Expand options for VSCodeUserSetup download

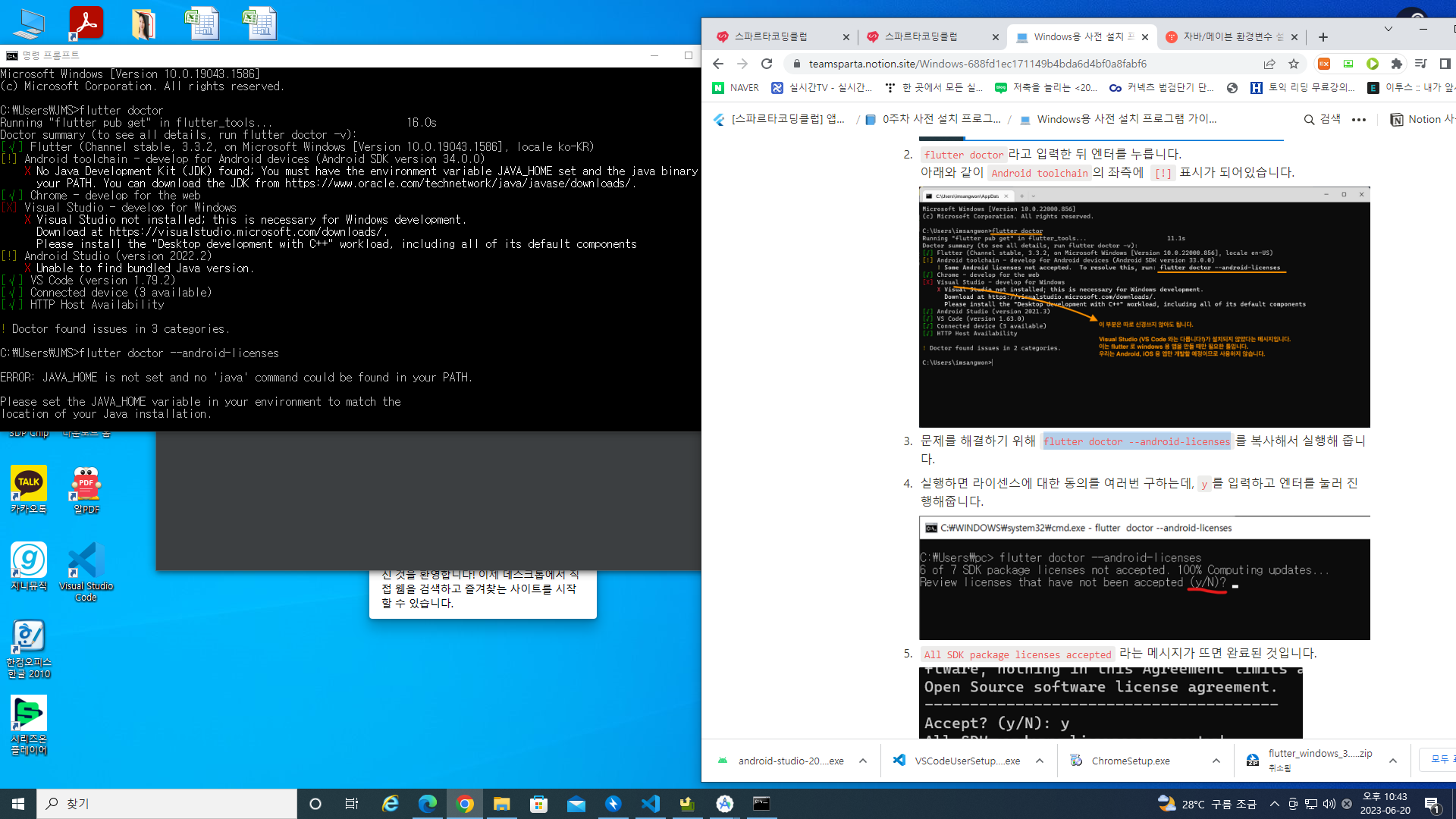tap(1040, 761)
